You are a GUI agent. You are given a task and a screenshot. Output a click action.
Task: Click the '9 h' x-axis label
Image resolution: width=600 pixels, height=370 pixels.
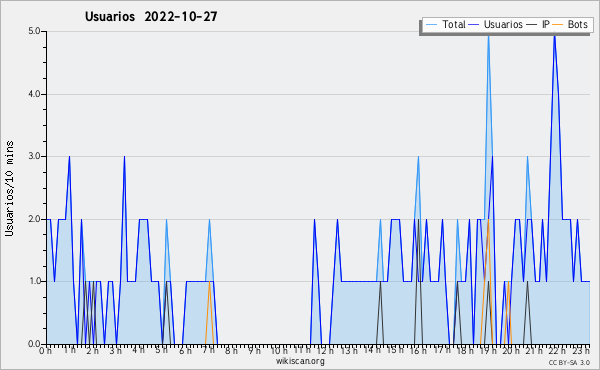coord(254,351)
